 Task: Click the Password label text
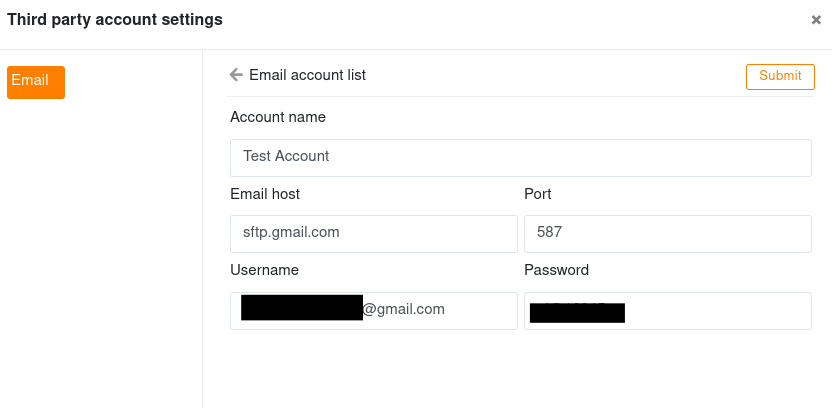[x=557, y=270]
